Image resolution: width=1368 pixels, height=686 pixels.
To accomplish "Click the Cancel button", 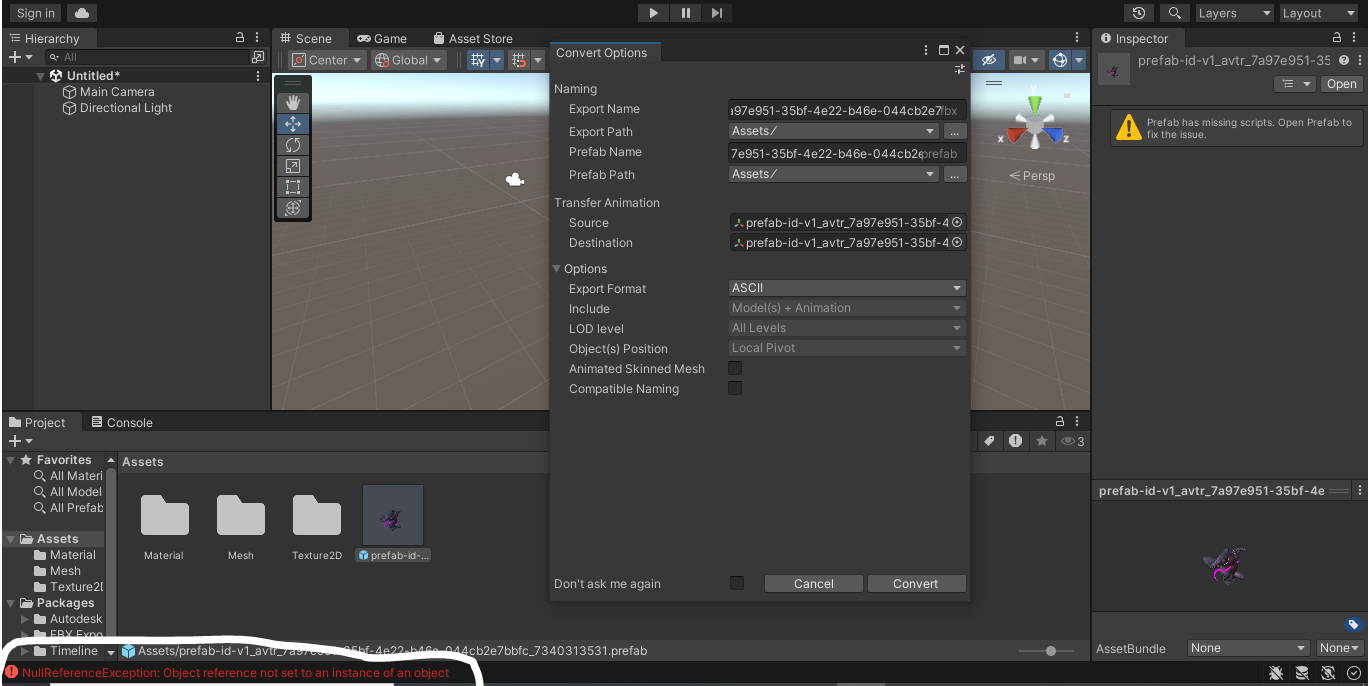I will tap(813, 583).
